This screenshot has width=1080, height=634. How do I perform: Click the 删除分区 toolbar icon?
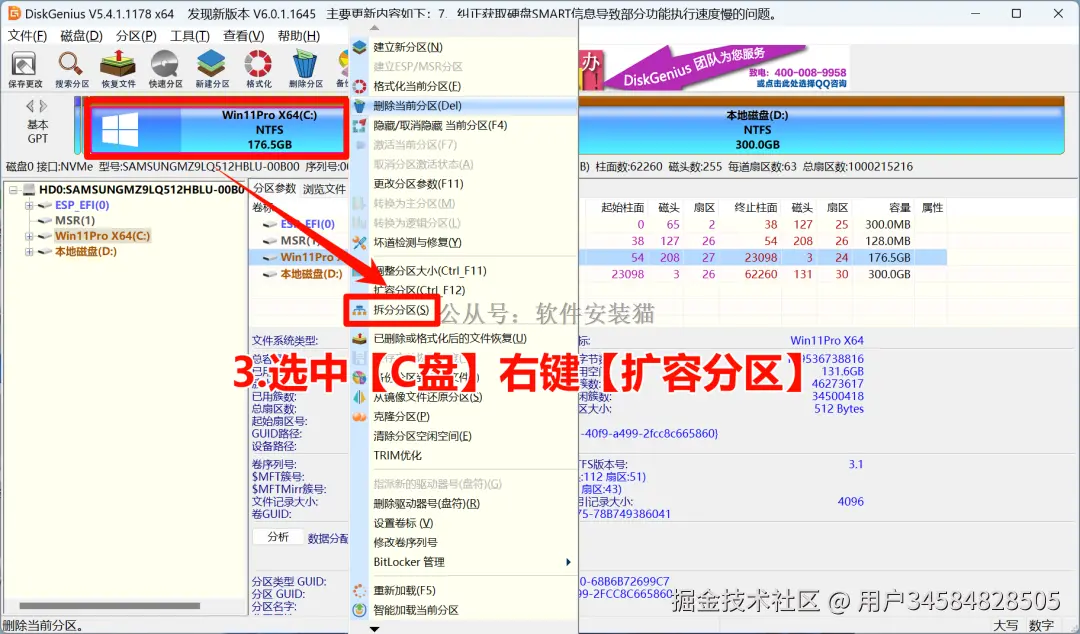[305, 70]
